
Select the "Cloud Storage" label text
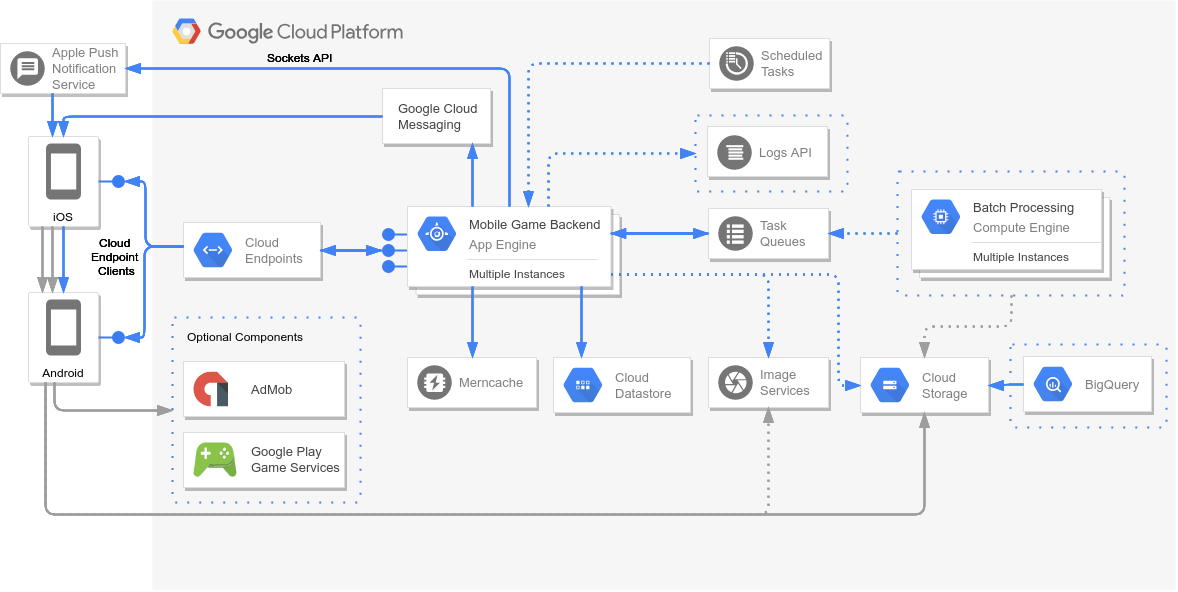944,385
